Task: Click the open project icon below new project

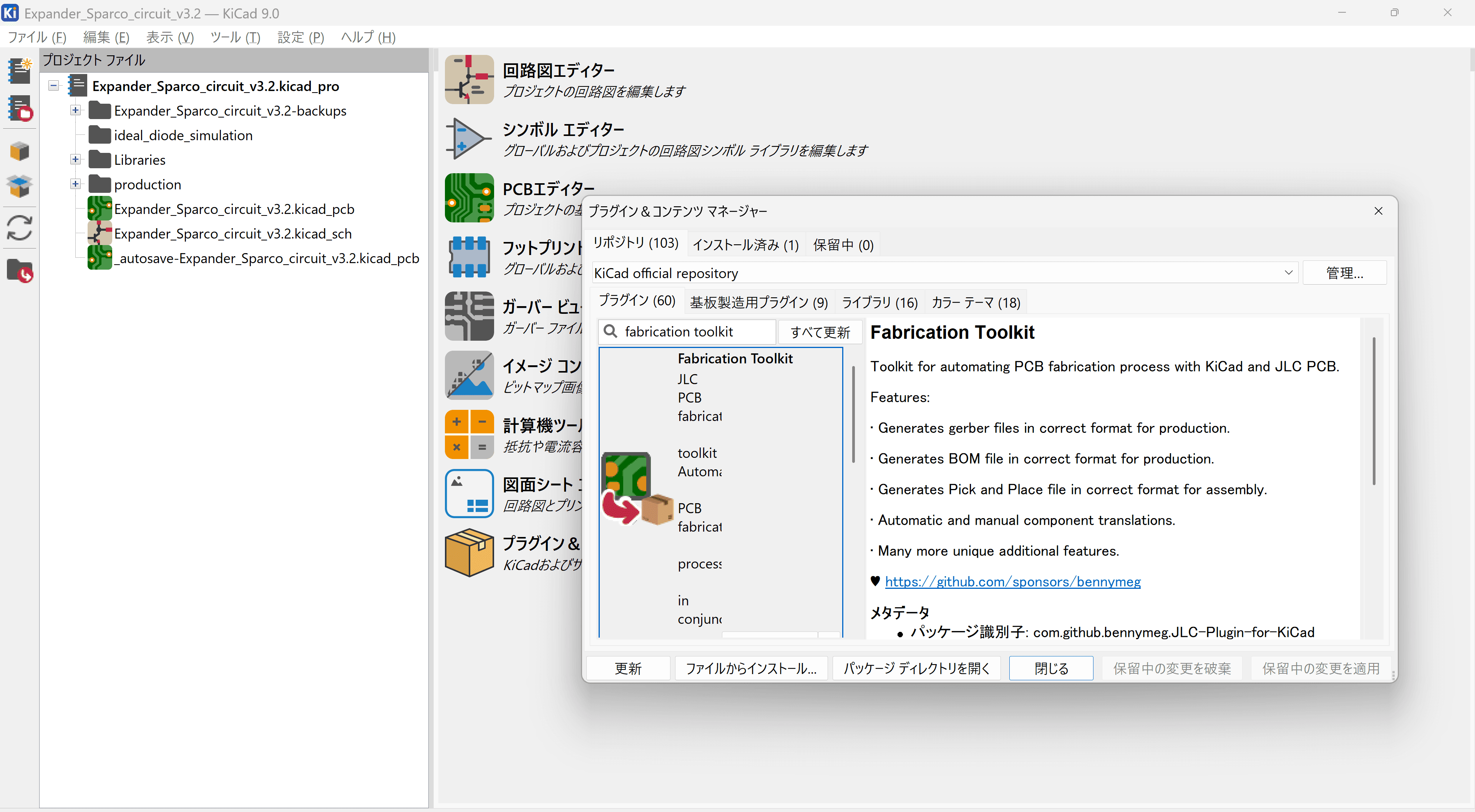Action: [20, 109]
